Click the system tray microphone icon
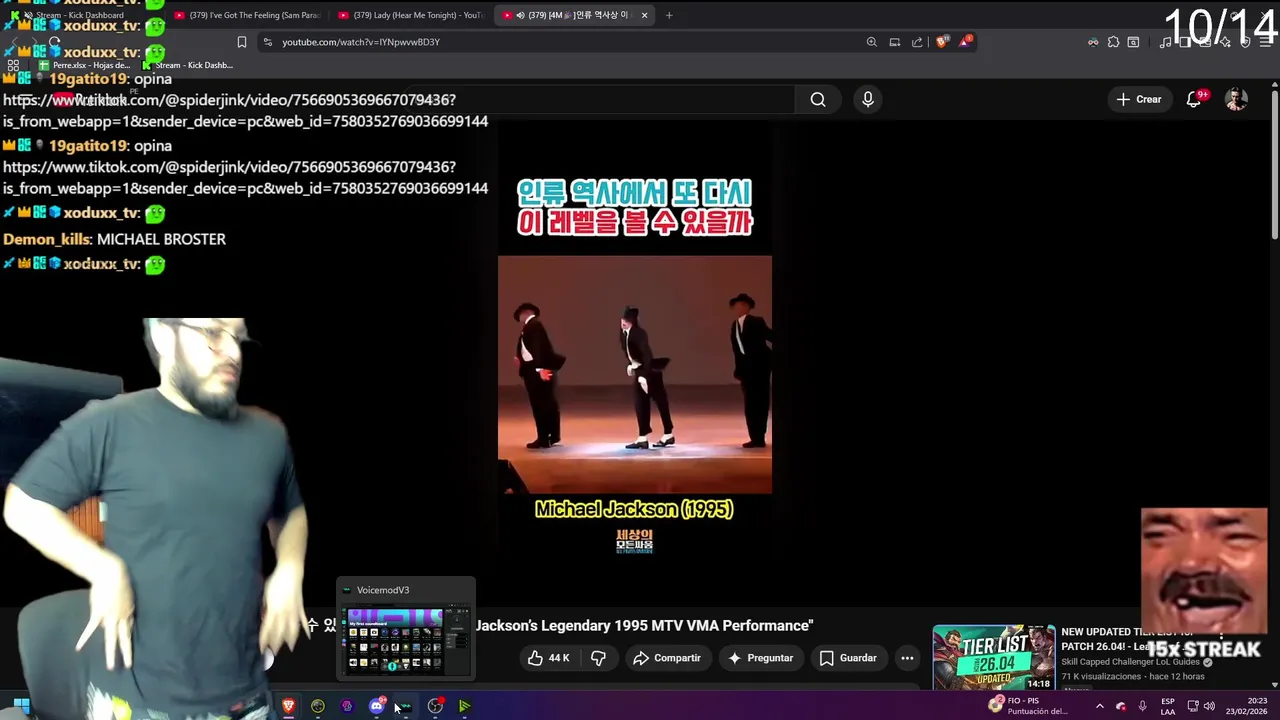 tap(1143, 706)
